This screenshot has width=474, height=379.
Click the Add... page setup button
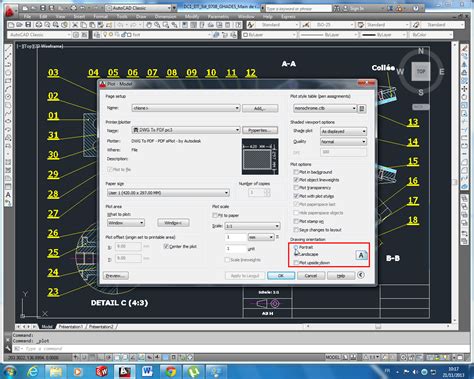tap(260, 108)
